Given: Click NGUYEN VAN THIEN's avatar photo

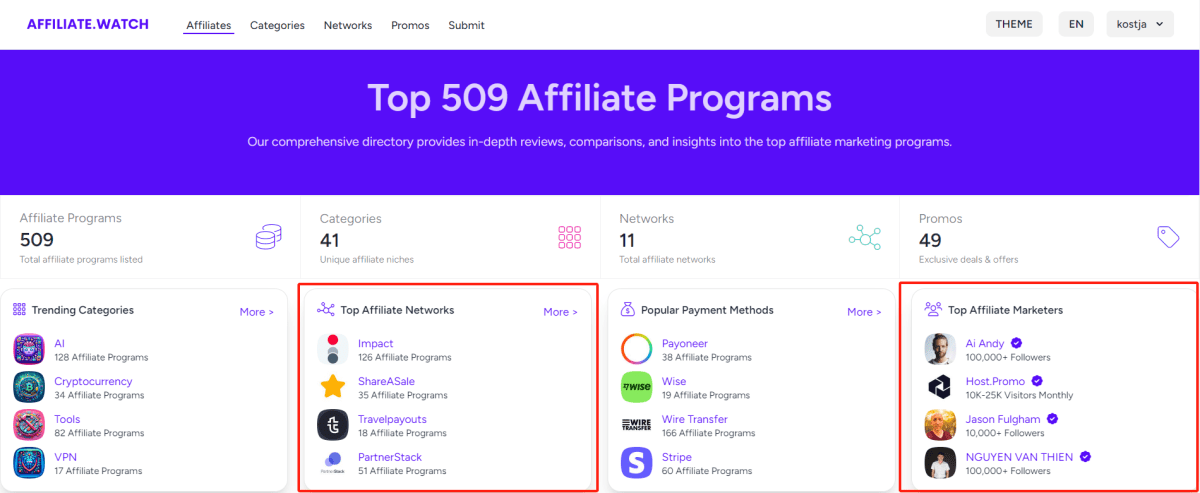Looking at the screenshot, I should click(941, 463).
